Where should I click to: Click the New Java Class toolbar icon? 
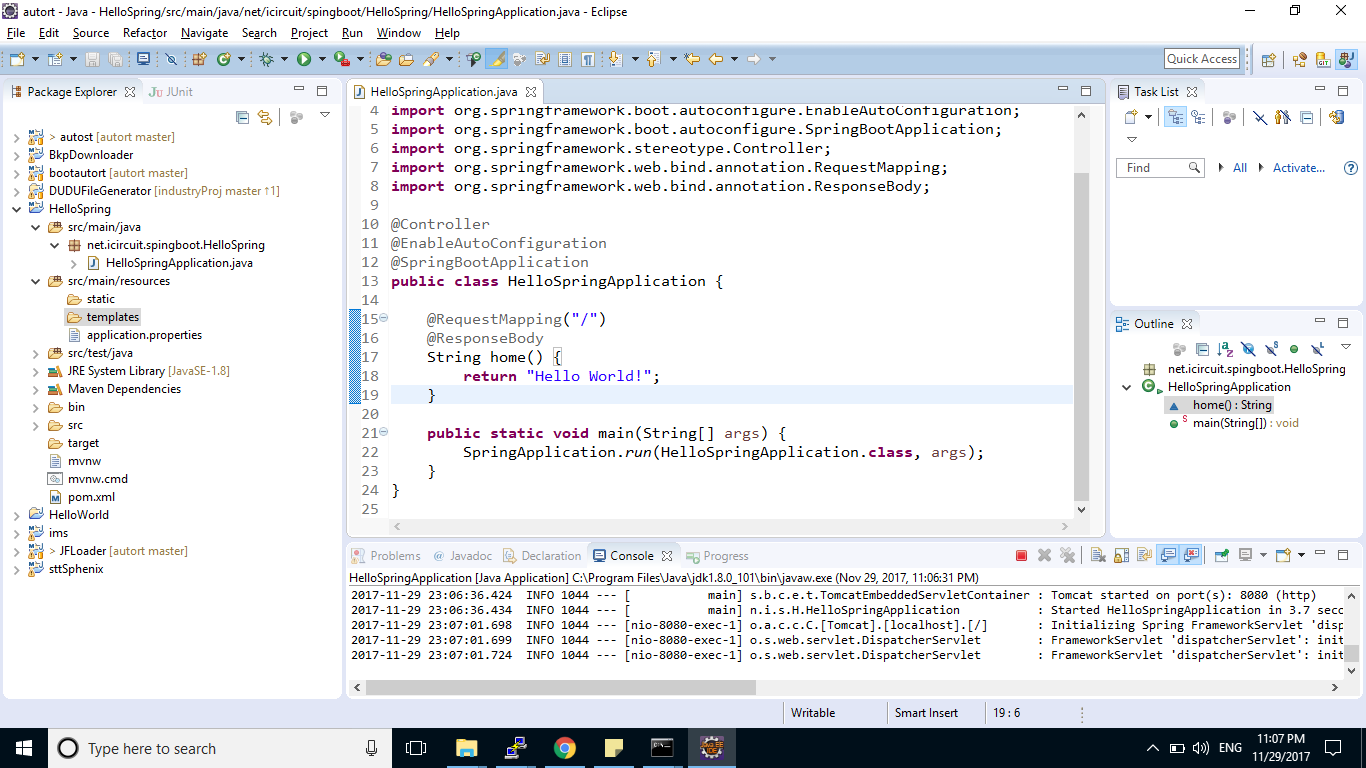[x=223, y=59]
